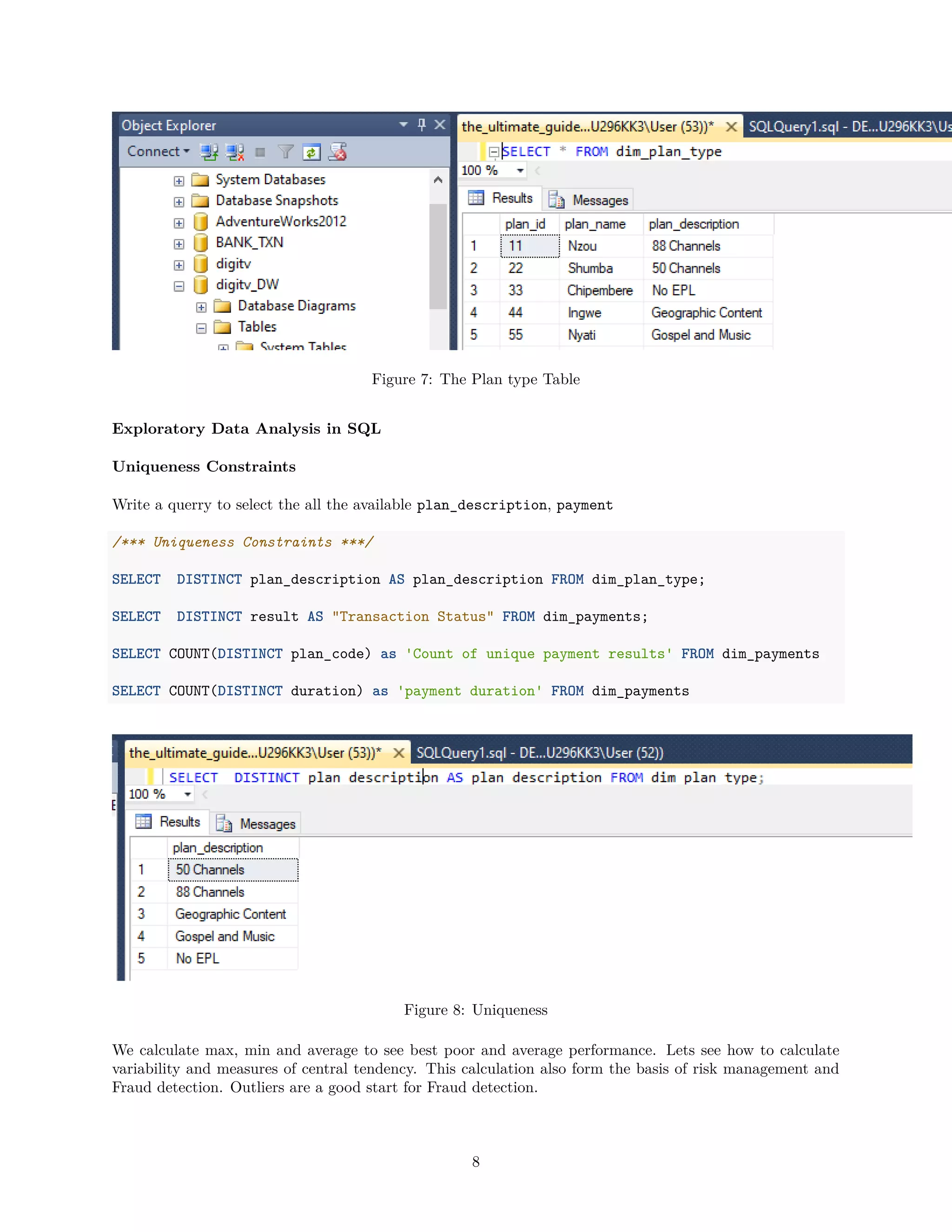The width and height of the screenshot is (952, 1232).
Task: Select the Shumba plan_name cell
Action: click(601, 269)
